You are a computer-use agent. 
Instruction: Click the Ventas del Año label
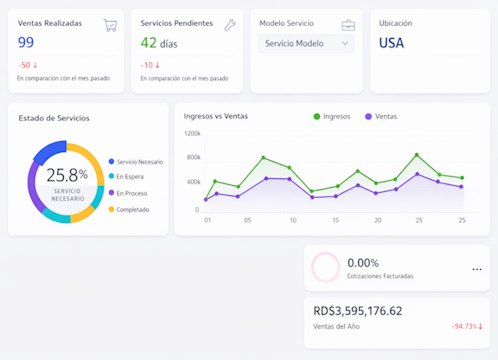pos(336,326)
